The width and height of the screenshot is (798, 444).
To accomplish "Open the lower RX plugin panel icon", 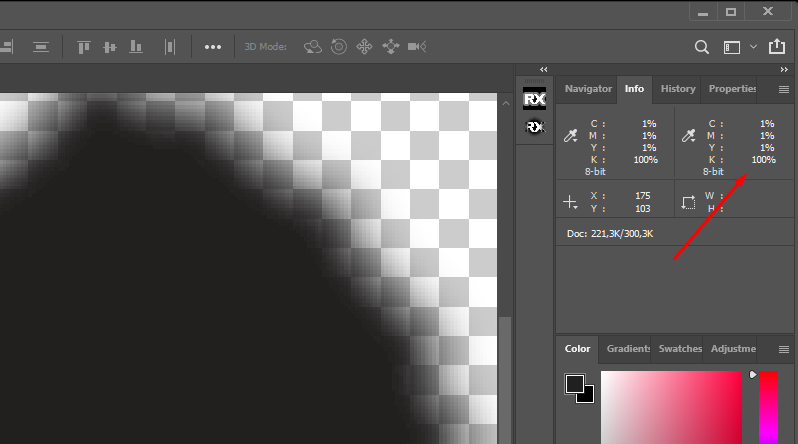I will [534, 127].
